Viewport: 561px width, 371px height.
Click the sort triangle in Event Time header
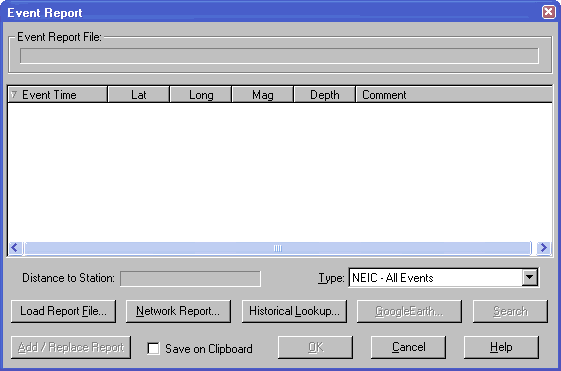click(14, 94)
